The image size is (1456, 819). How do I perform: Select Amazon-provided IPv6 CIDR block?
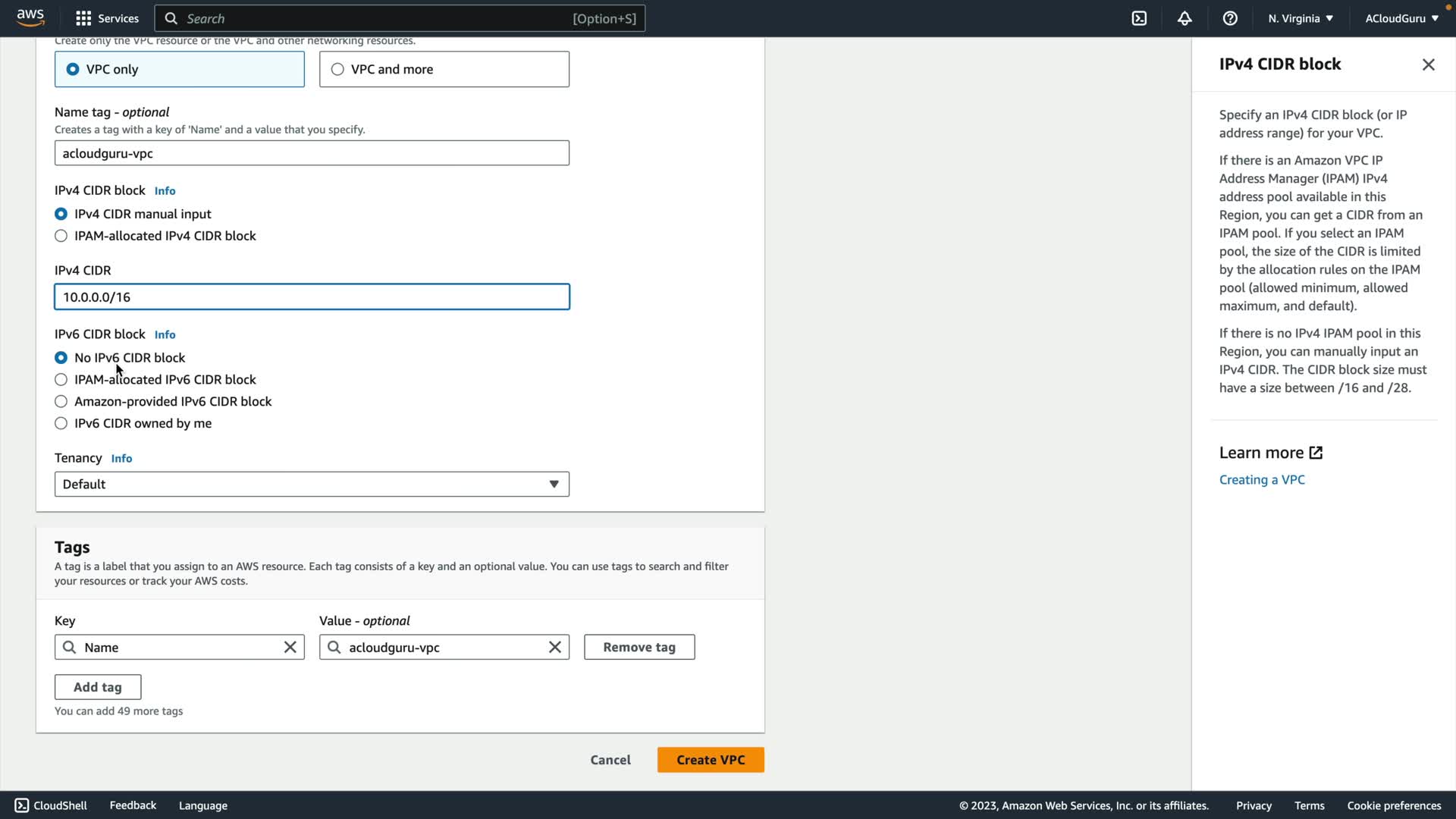point(61,401)
